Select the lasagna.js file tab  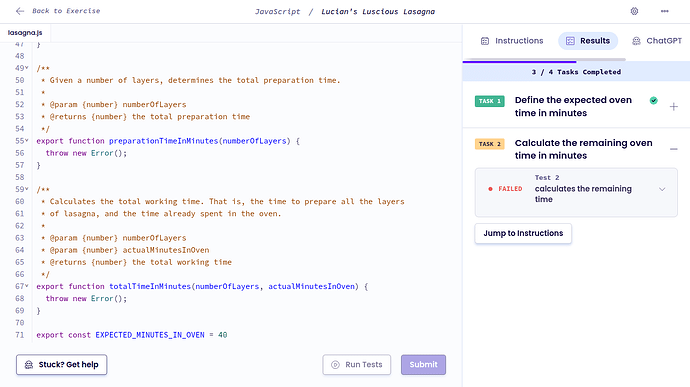tap(25, 33)
